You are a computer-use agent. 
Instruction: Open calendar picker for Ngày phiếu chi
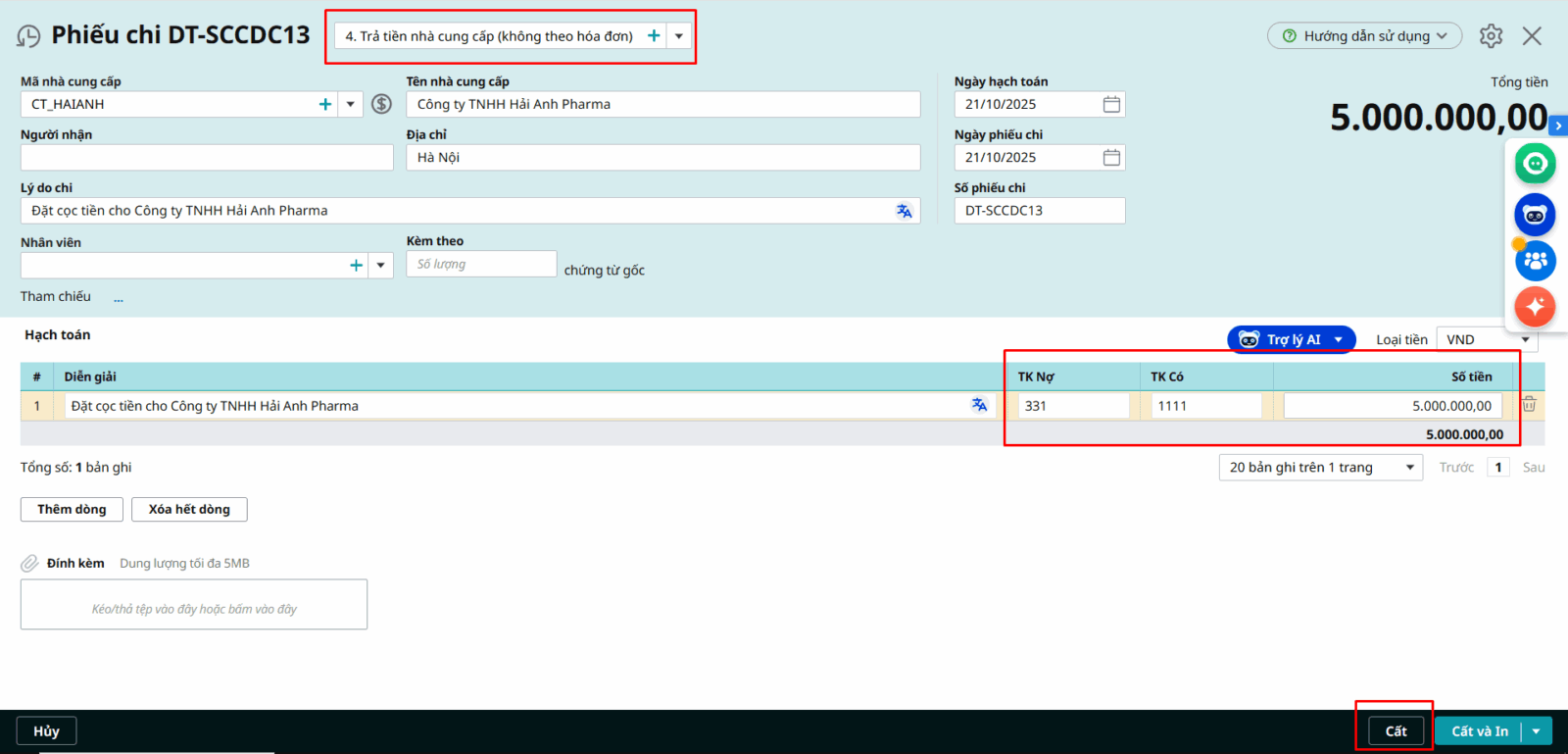pos(1111,157)
